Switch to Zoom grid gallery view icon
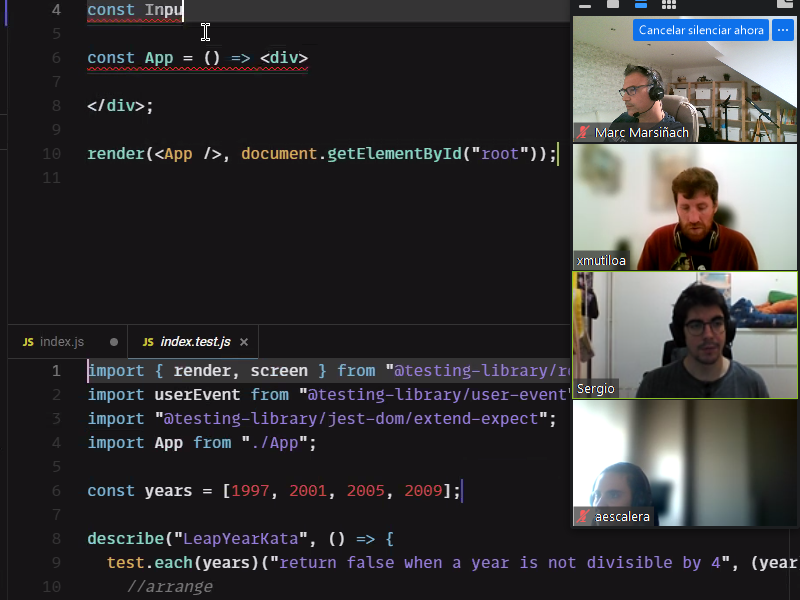 [669, 5]
